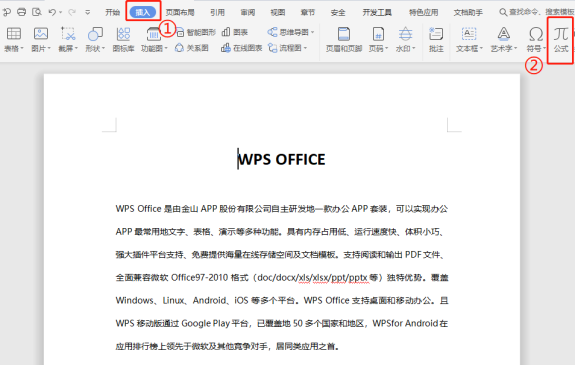Expand the 图片 dropdown arrow

pyautogui.click(x=49, y=48)
